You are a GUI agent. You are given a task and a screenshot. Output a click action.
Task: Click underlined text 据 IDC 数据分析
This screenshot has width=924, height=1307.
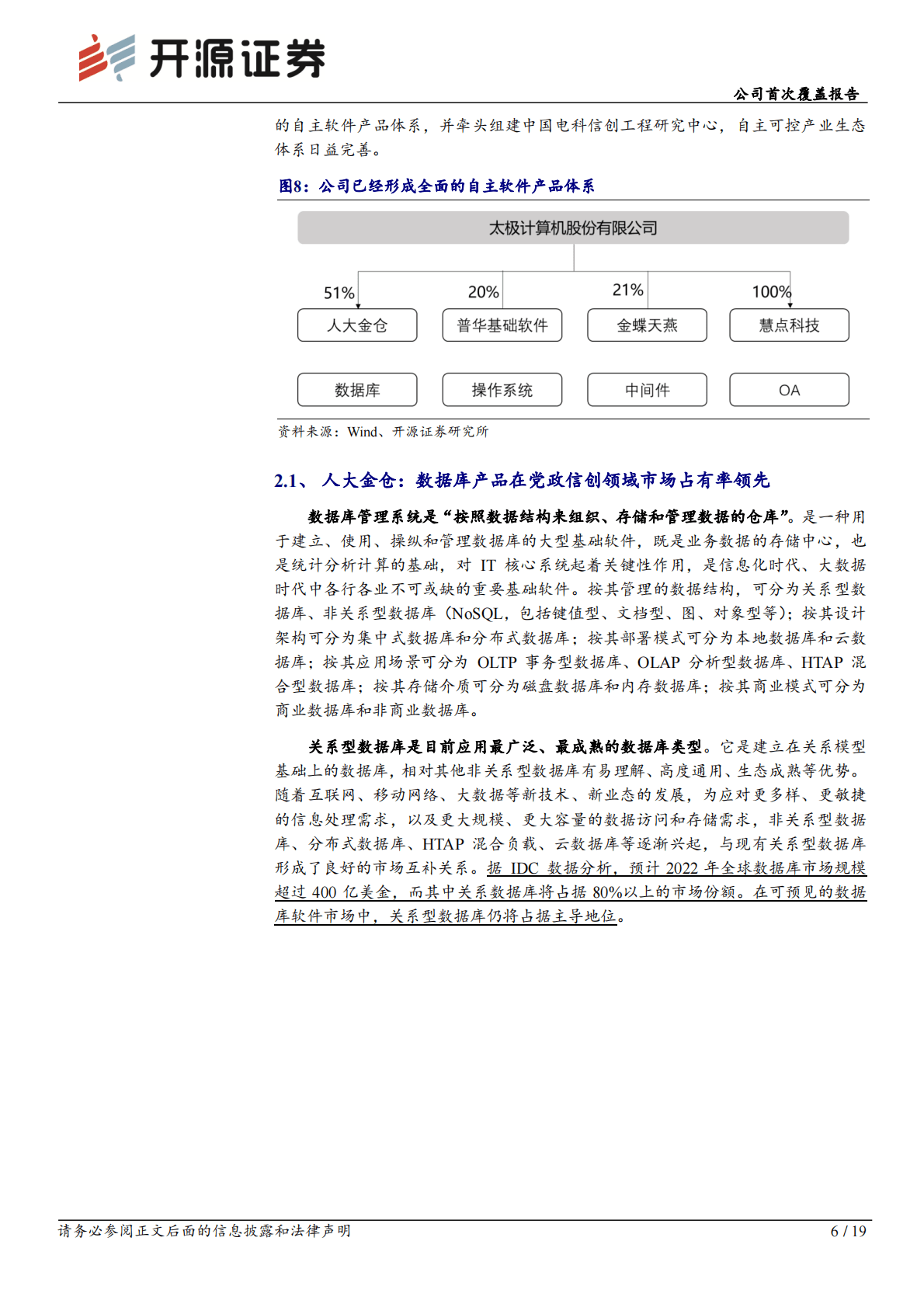(676, 868)
